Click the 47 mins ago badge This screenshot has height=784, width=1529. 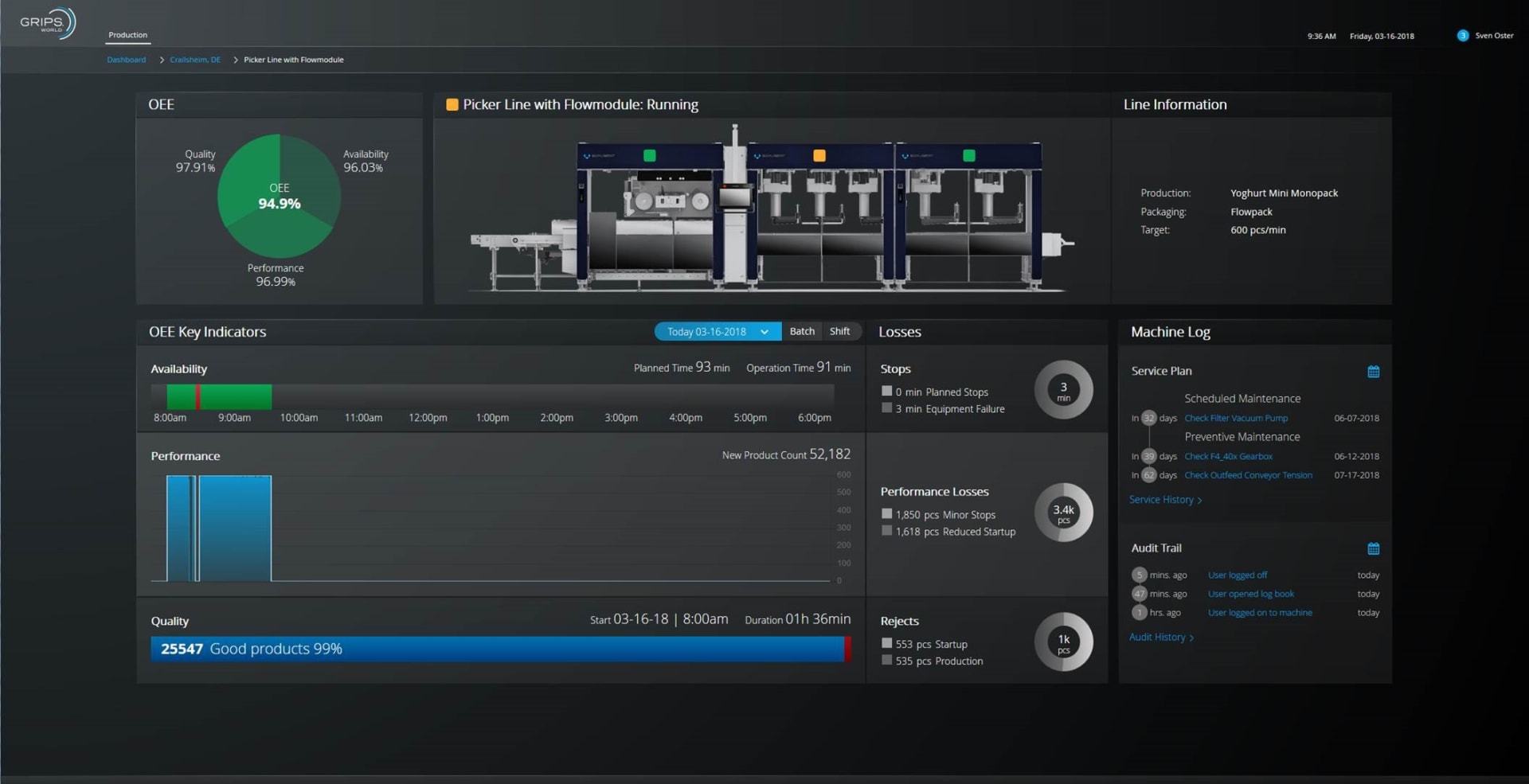click(1140, 594)
